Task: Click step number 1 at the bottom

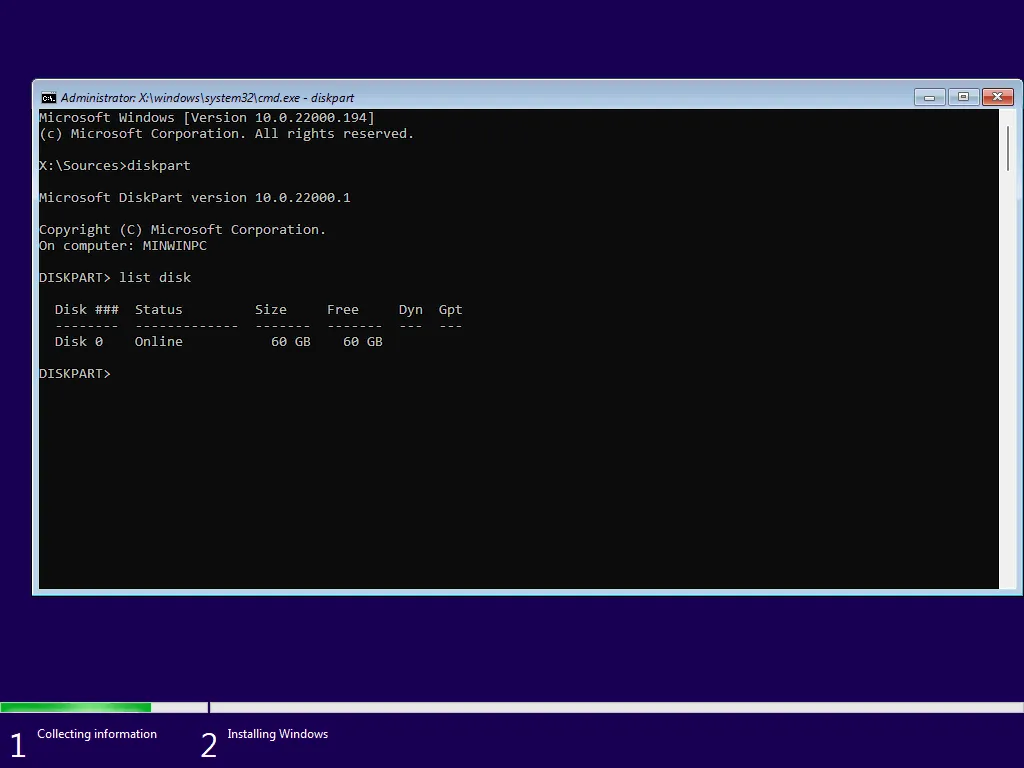Action: click(x=16, y=744)
